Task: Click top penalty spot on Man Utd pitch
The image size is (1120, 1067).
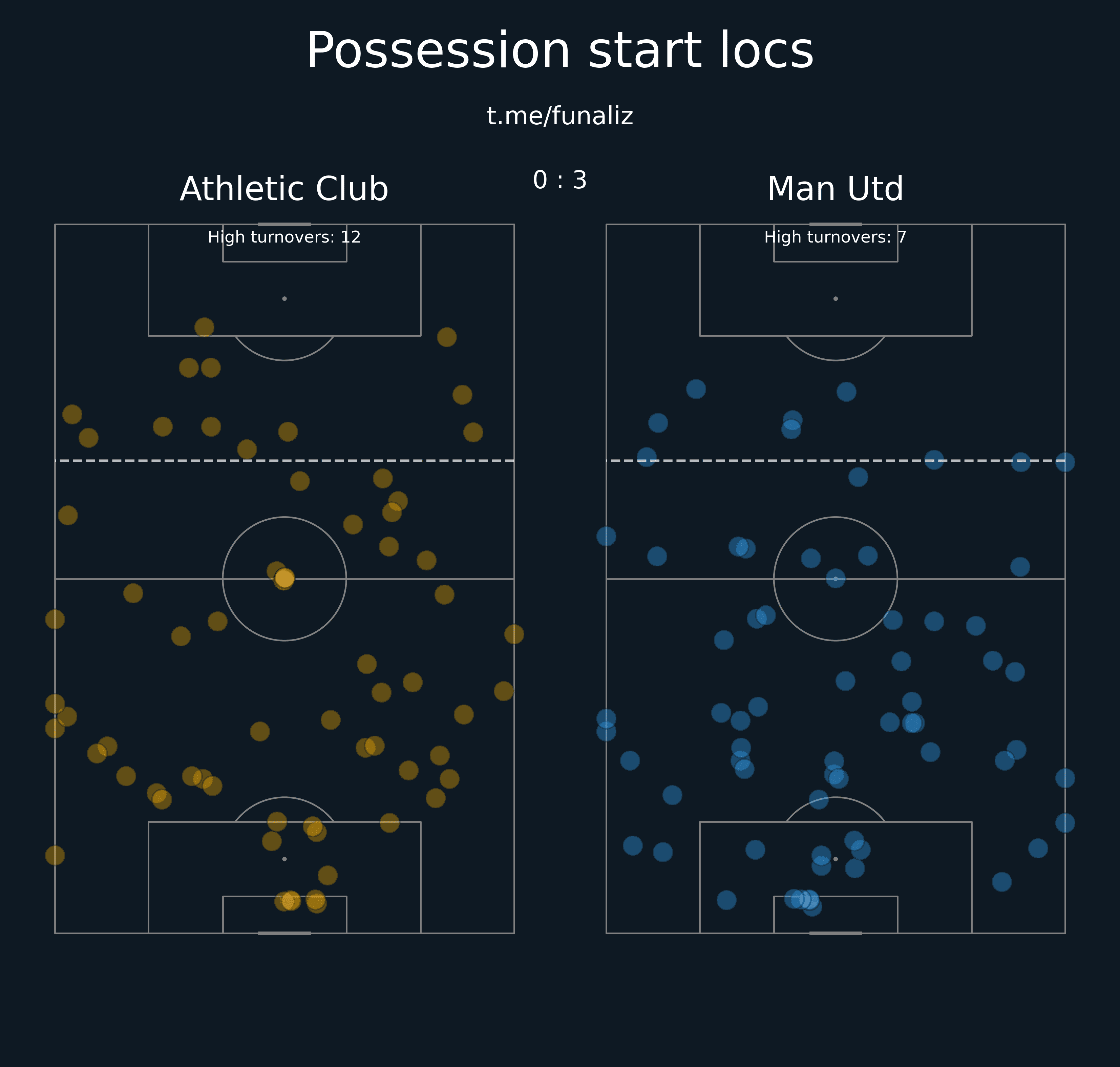Action: [x=835, y=299]
